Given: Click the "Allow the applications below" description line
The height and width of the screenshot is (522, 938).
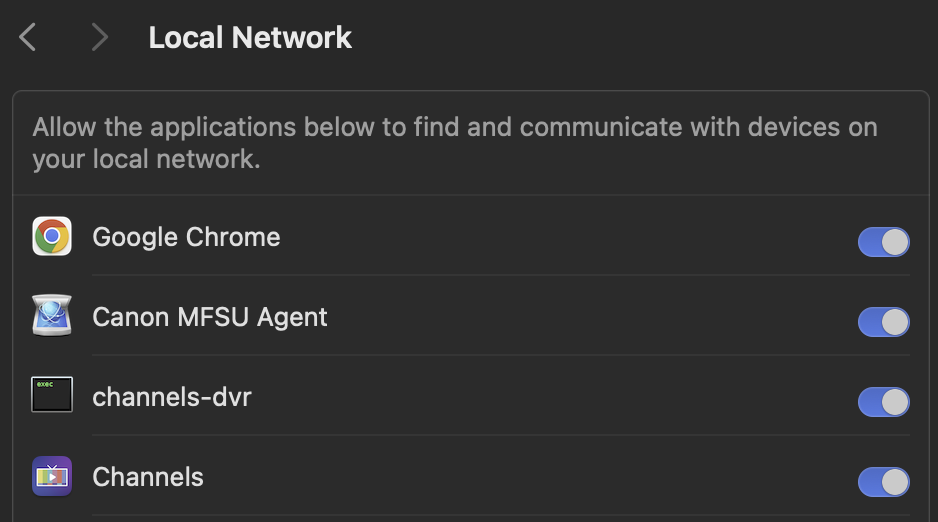Looking at the screenshot, I should point(455,128).
